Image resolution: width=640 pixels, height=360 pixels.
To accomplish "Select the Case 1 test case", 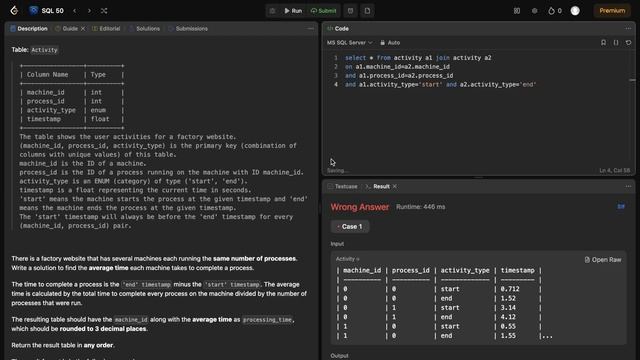I will (x=350, y=227).
